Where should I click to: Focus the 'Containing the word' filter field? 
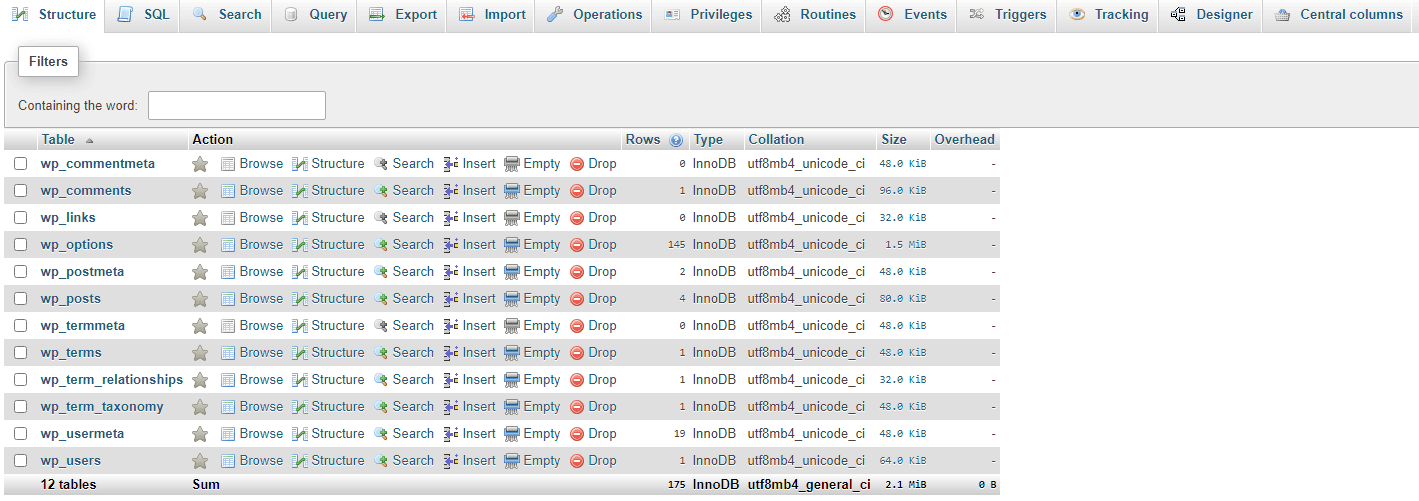(x=237, y=106)
